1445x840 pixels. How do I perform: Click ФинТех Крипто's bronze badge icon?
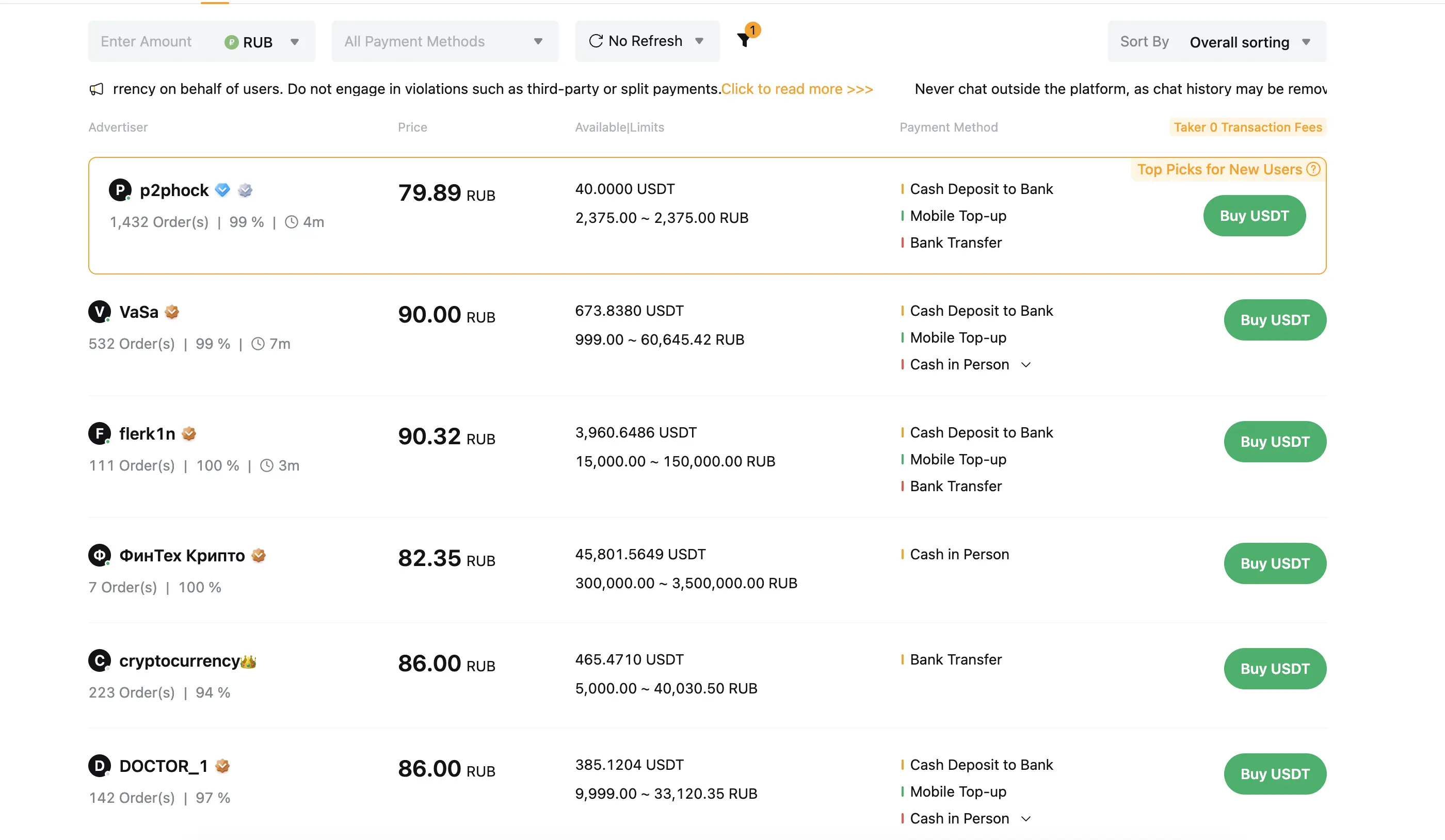pyautogui.click(x=259, y=556)
